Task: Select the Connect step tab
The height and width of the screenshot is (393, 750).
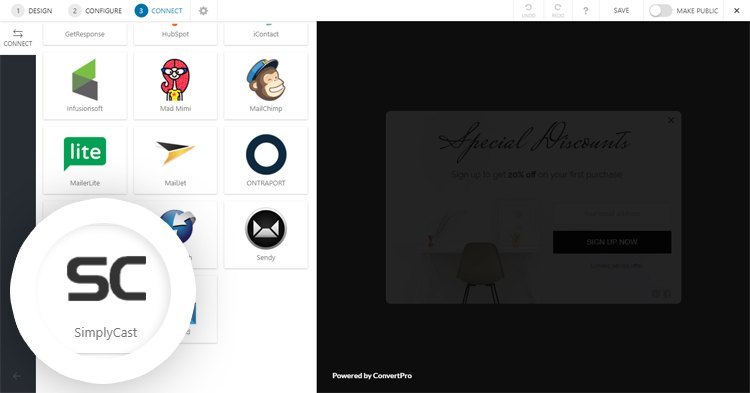Action: pyautogui.click(x=159, y=11)
